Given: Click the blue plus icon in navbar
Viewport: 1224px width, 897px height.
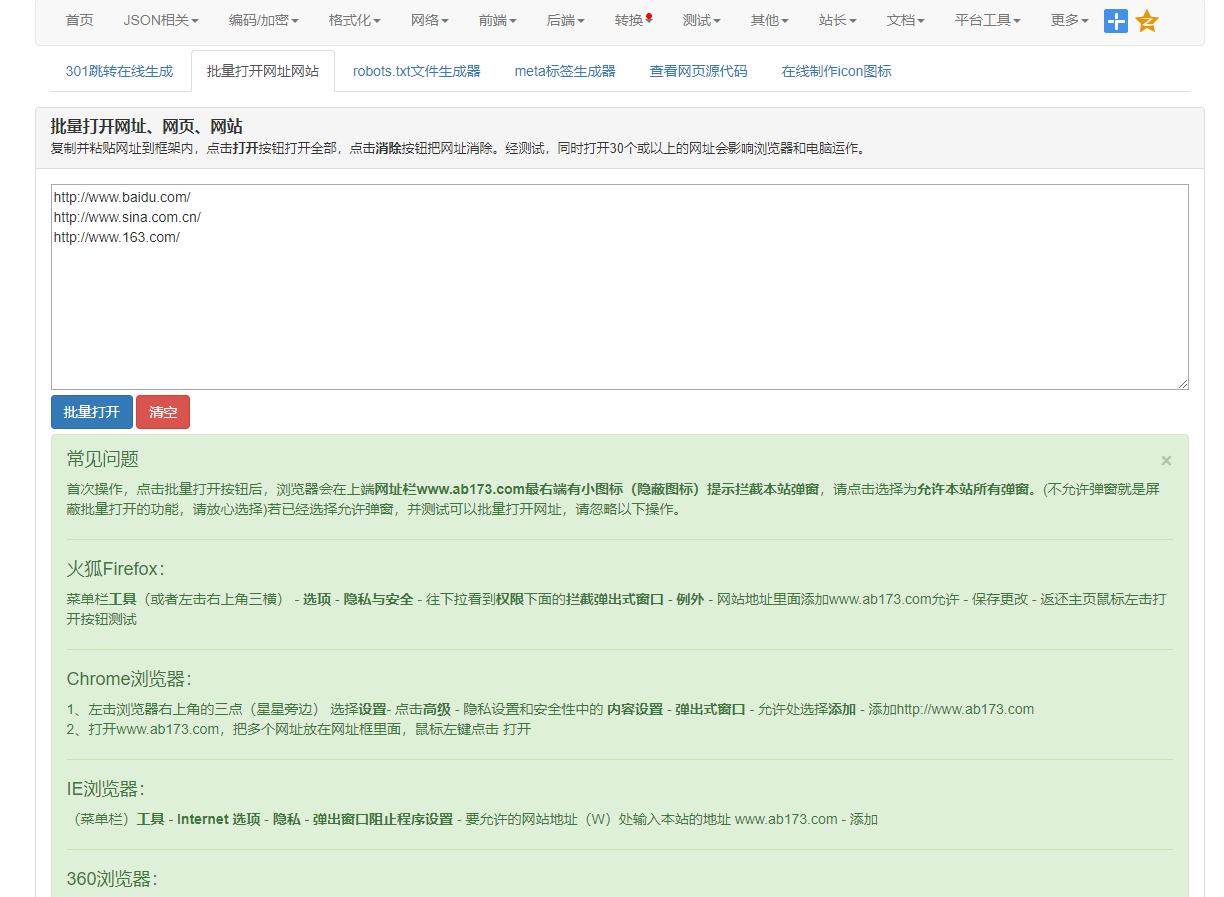Looking at the screenshot, I should [1115, 21].
